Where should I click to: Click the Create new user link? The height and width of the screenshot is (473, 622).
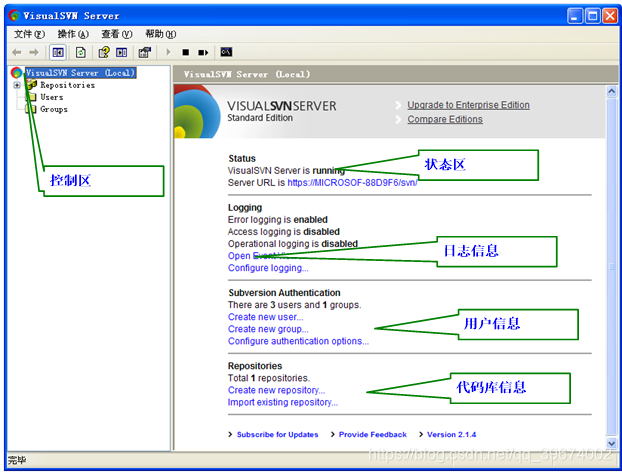[x=265, y=317]
